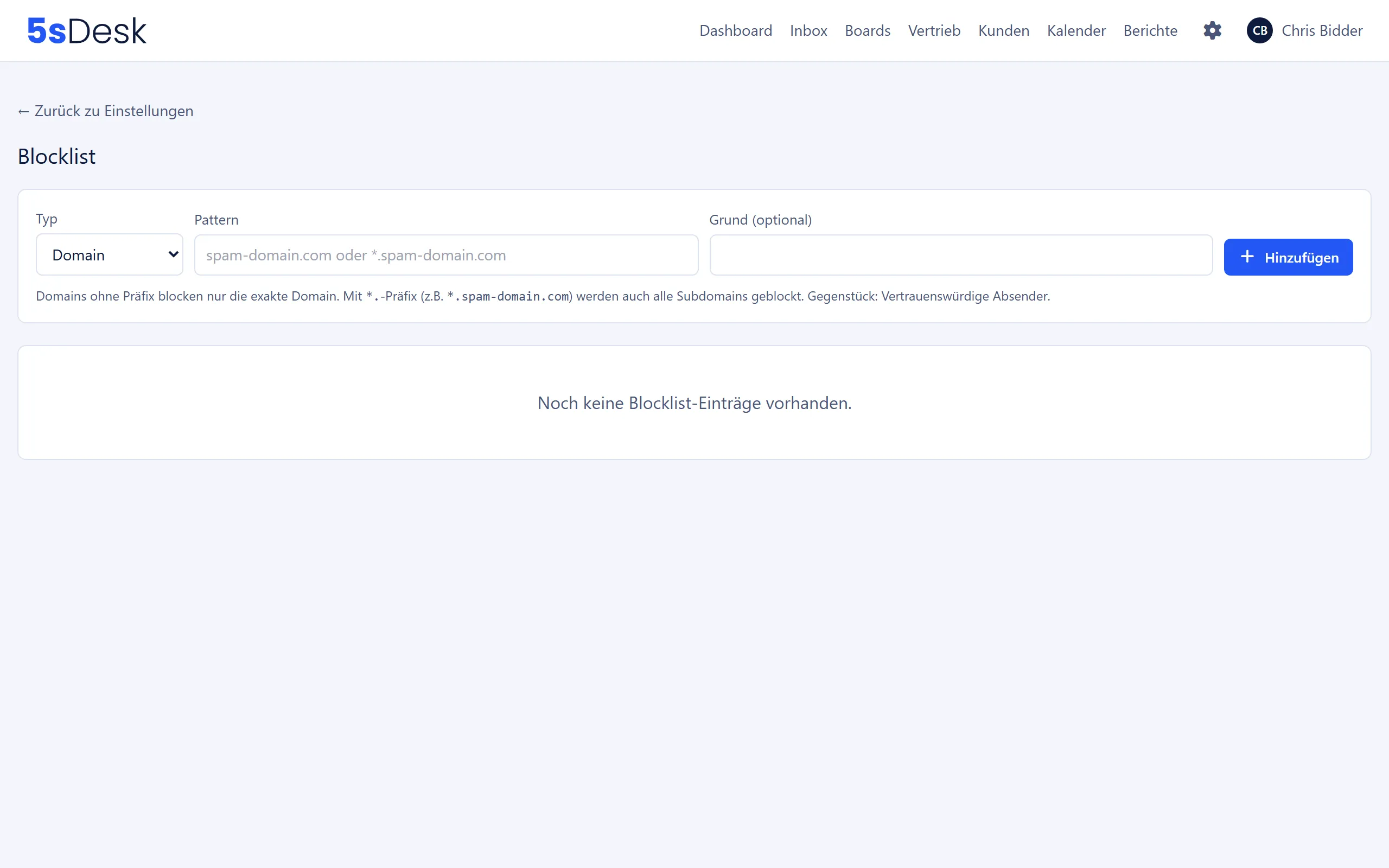Focus the Pattern input field
The height and width of the screenshot is (868, 1389).
[446, 255]
